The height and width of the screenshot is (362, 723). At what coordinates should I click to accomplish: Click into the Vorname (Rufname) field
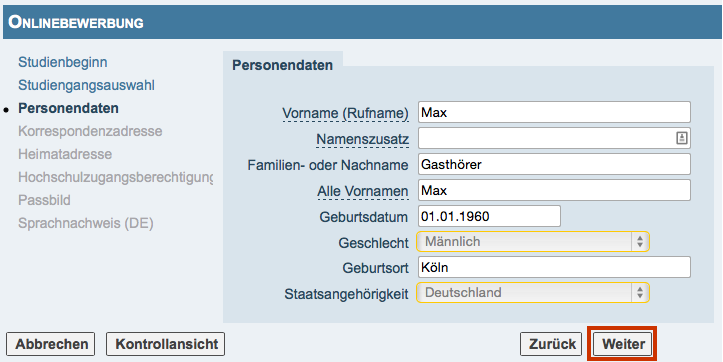click(x=554, y=112)
